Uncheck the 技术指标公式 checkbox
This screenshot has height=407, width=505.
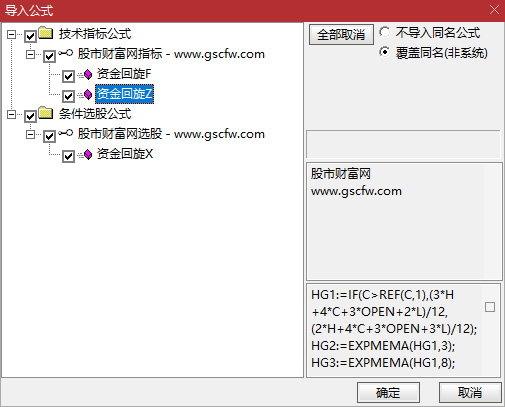30,36
